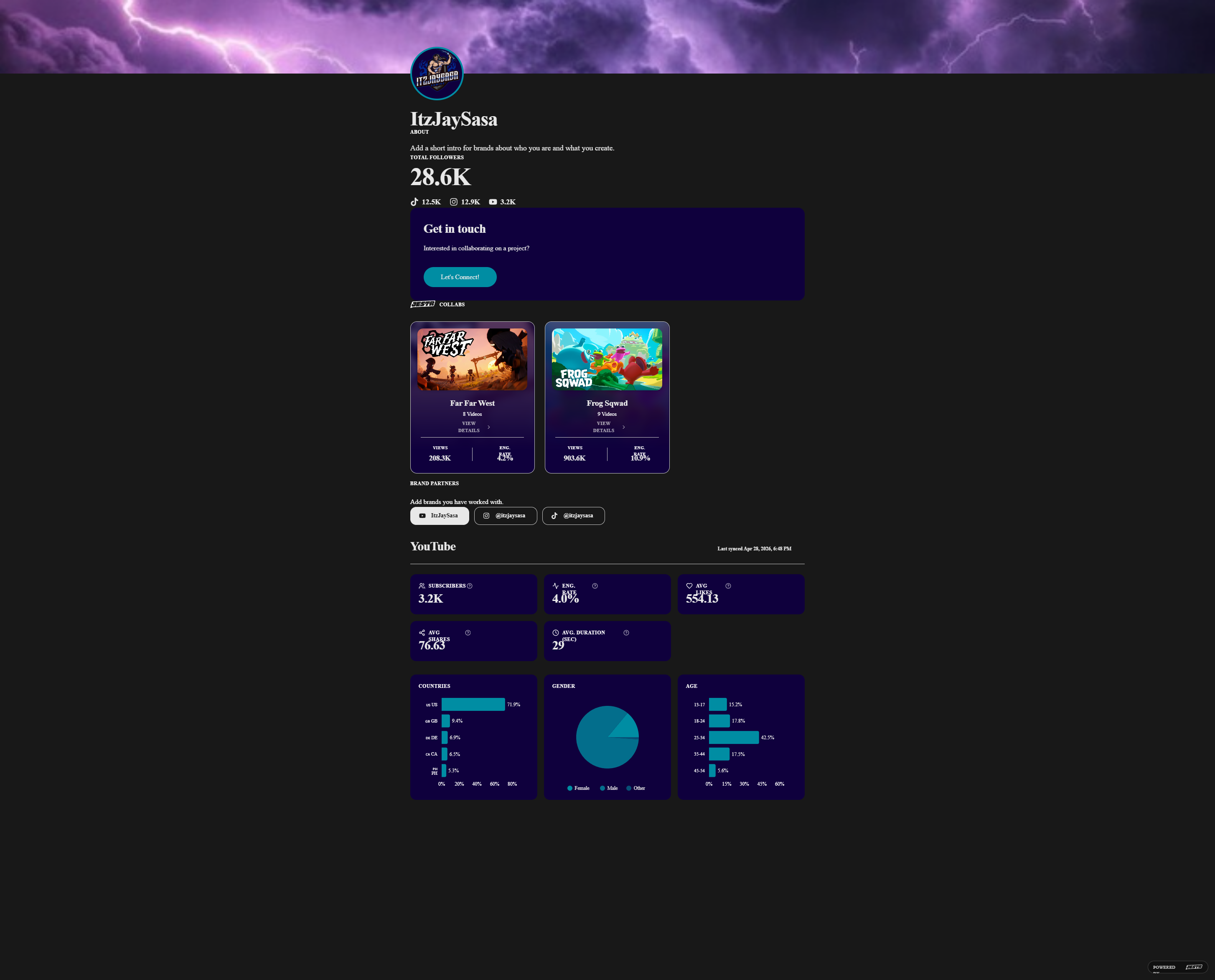Expand Far Far West view details chevron
This screenshot has height=980, width=1215.
[489, 428]
